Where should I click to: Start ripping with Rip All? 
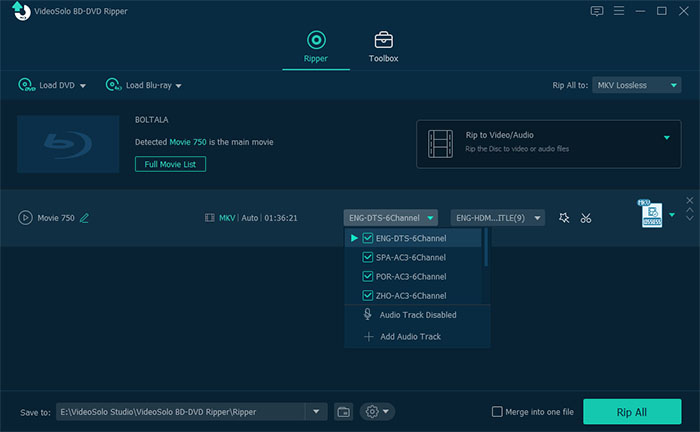coord(632,412)
